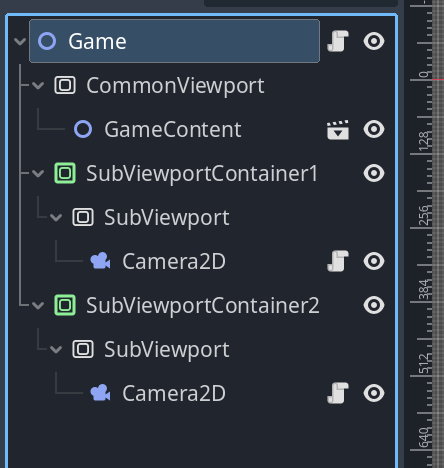Click the vertical ruler near 256 mark
Image resolution: width=444 pixels, height=468 pixels.
click(423, 215)
